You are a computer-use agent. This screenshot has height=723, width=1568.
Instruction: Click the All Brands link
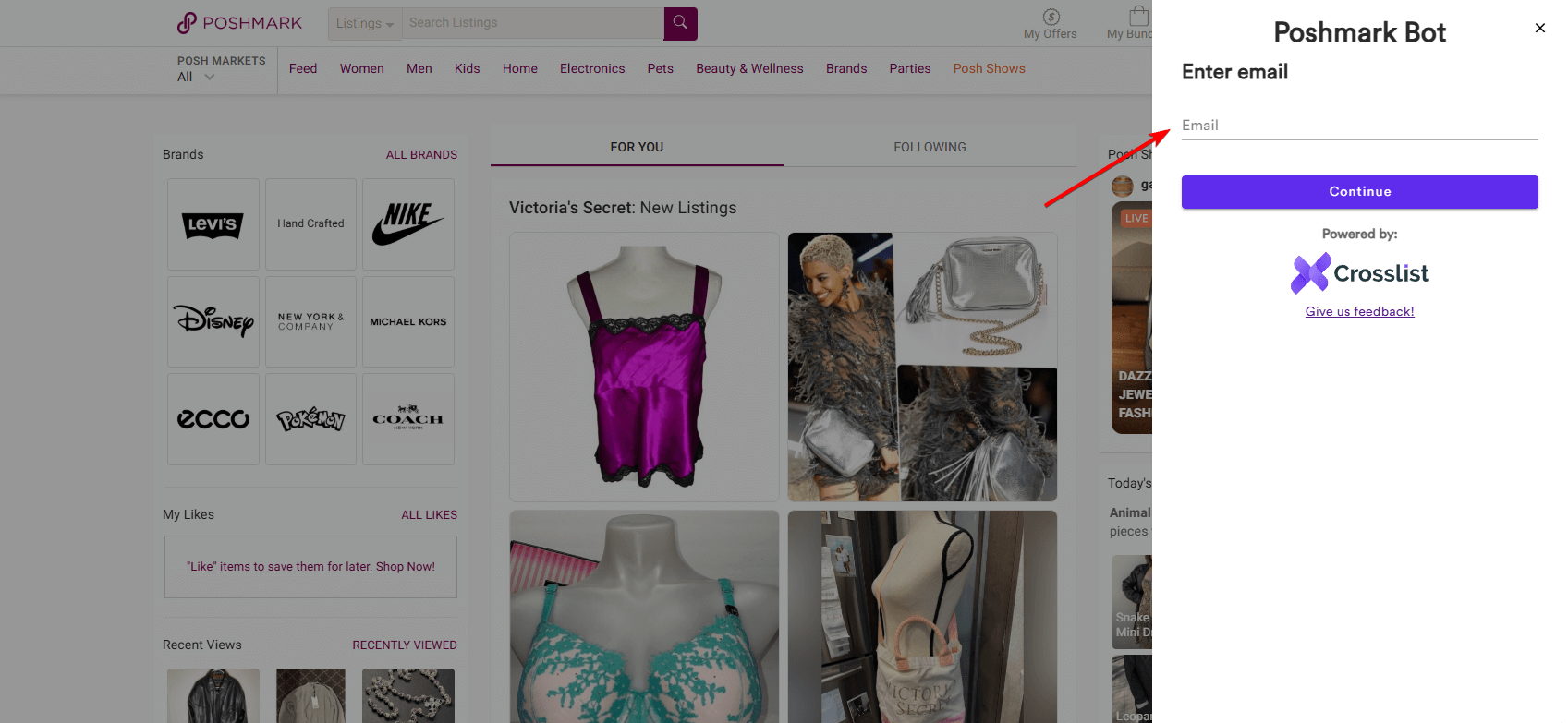pos(421,154)
